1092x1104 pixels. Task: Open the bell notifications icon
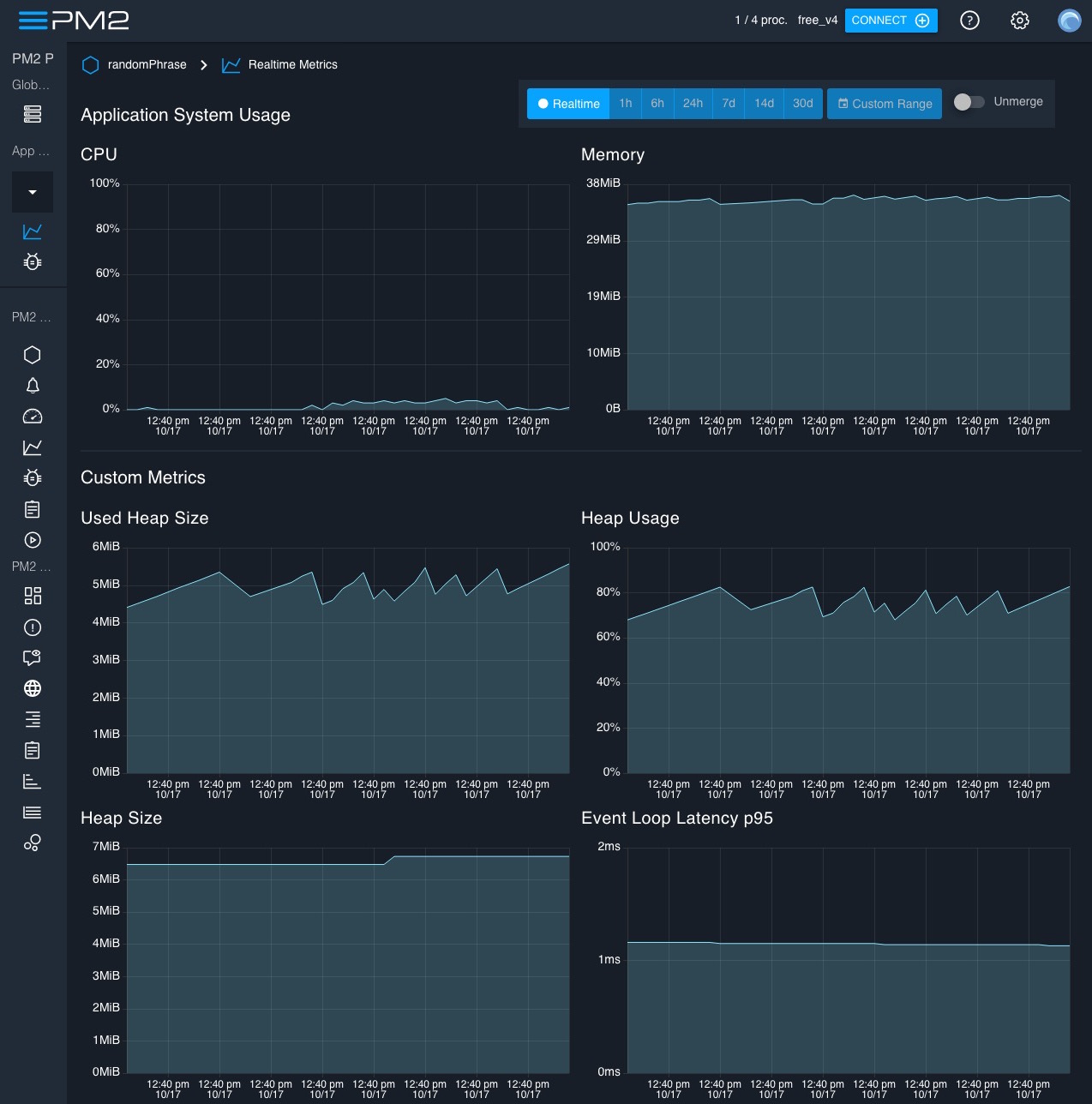point(33,386)
